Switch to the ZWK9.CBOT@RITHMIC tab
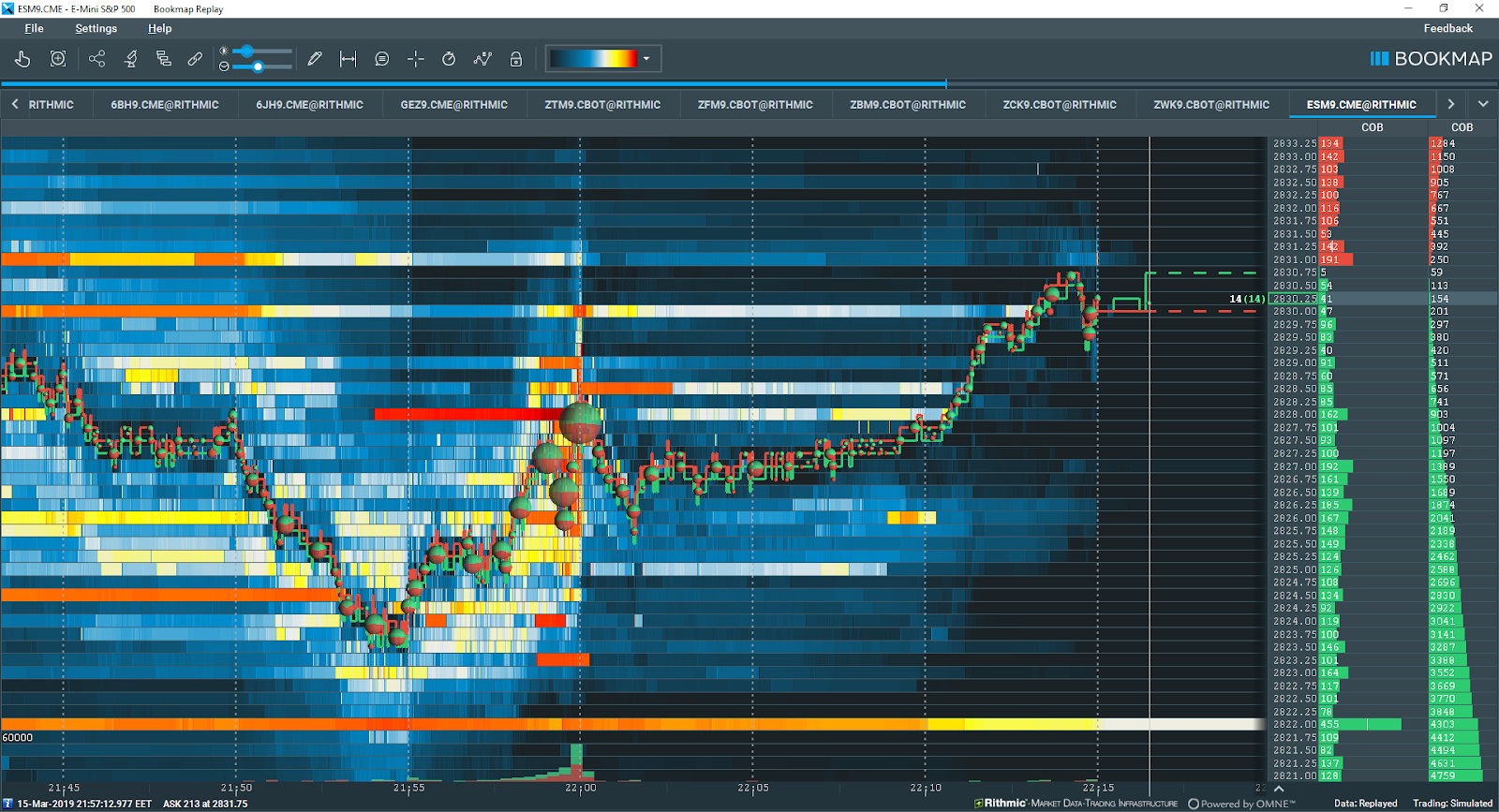 tap(1211, 105)
